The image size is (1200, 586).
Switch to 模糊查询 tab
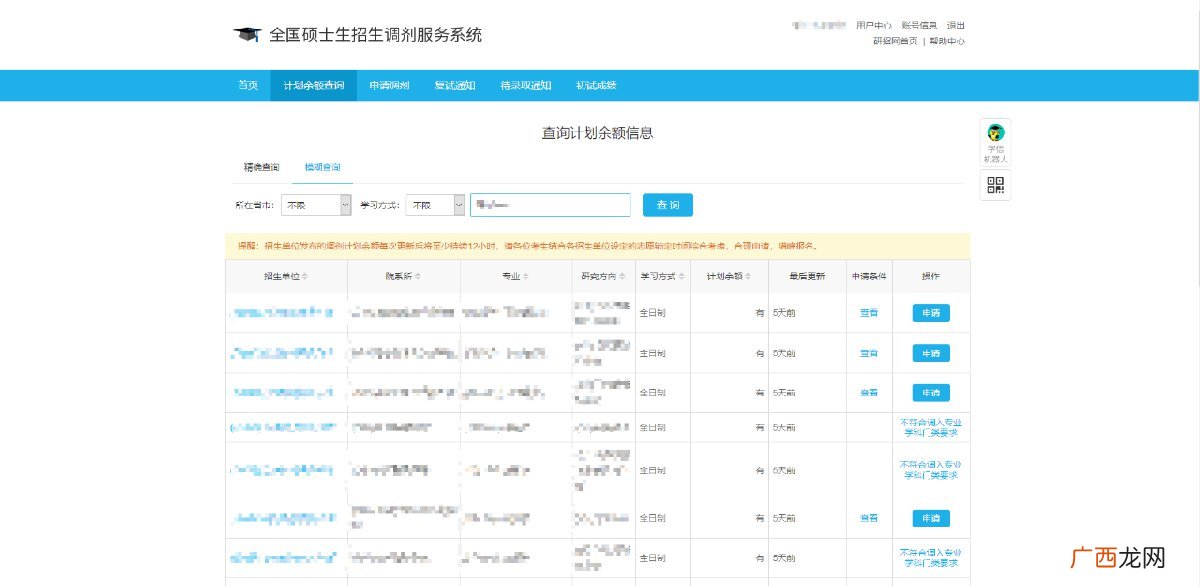(323, 167)
